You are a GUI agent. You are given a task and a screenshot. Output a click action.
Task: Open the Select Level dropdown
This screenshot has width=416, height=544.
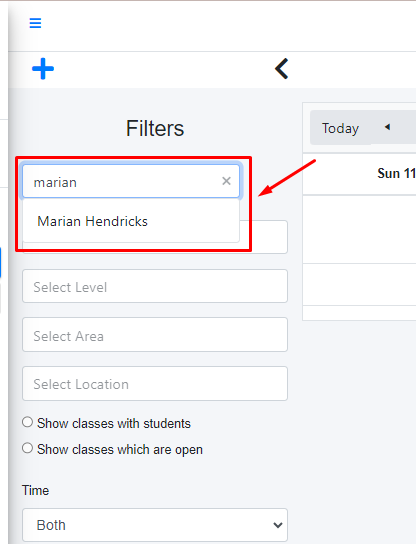[x=155, y=286]
